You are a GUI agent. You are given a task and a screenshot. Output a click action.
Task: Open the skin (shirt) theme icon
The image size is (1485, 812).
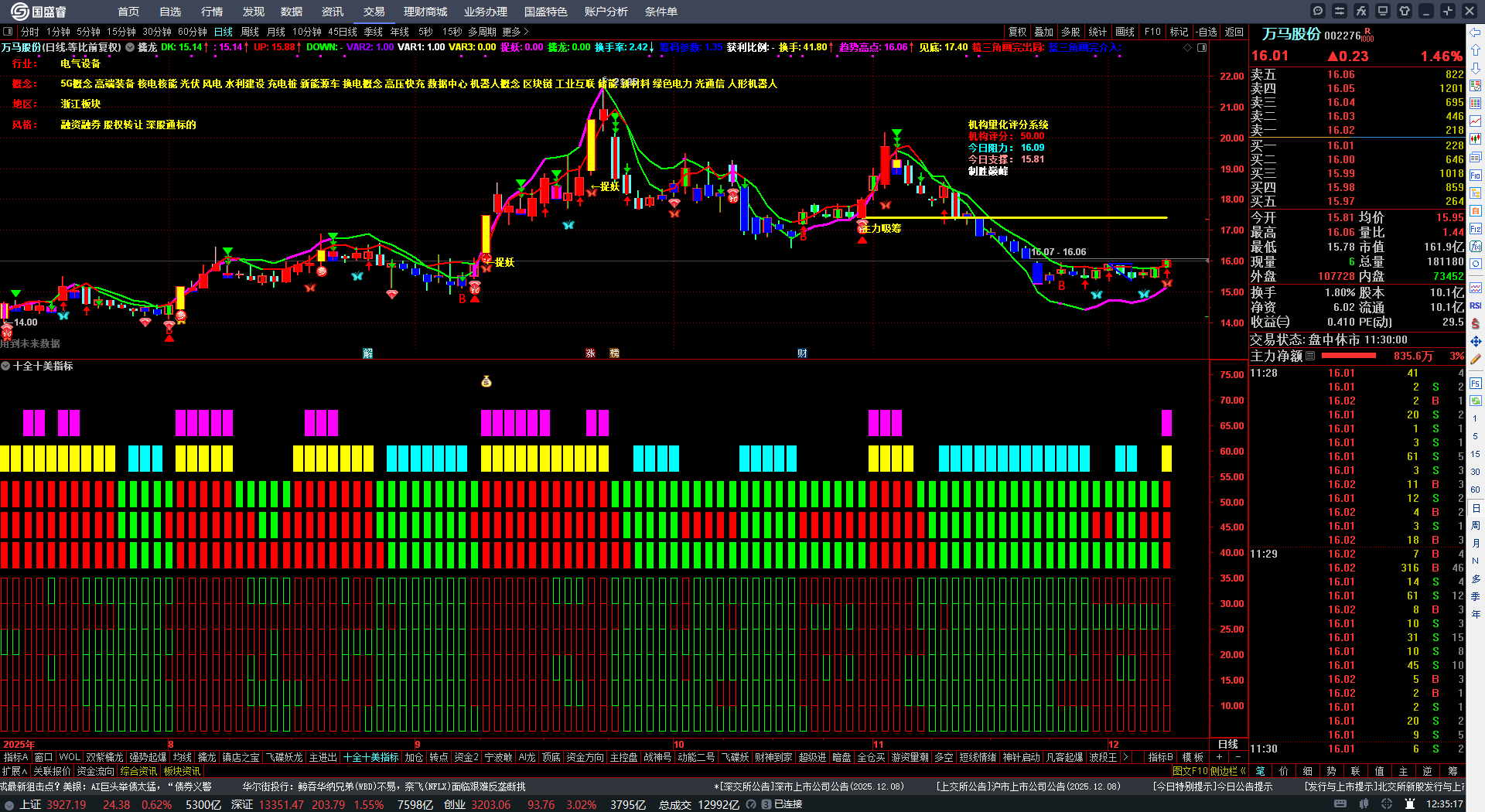tap(1405, 11)
